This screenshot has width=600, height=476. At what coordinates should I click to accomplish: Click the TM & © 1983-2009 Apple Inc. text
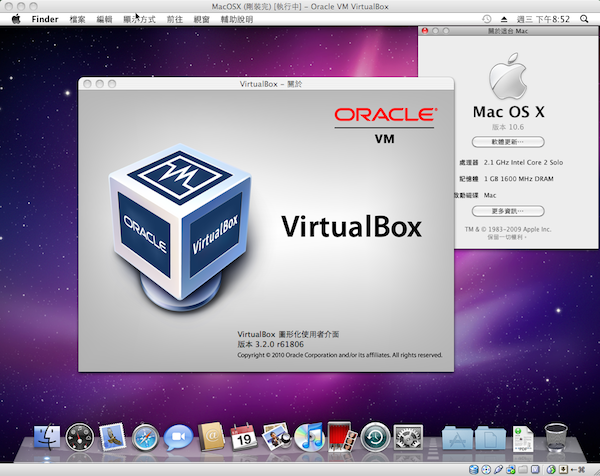(508, 229)
